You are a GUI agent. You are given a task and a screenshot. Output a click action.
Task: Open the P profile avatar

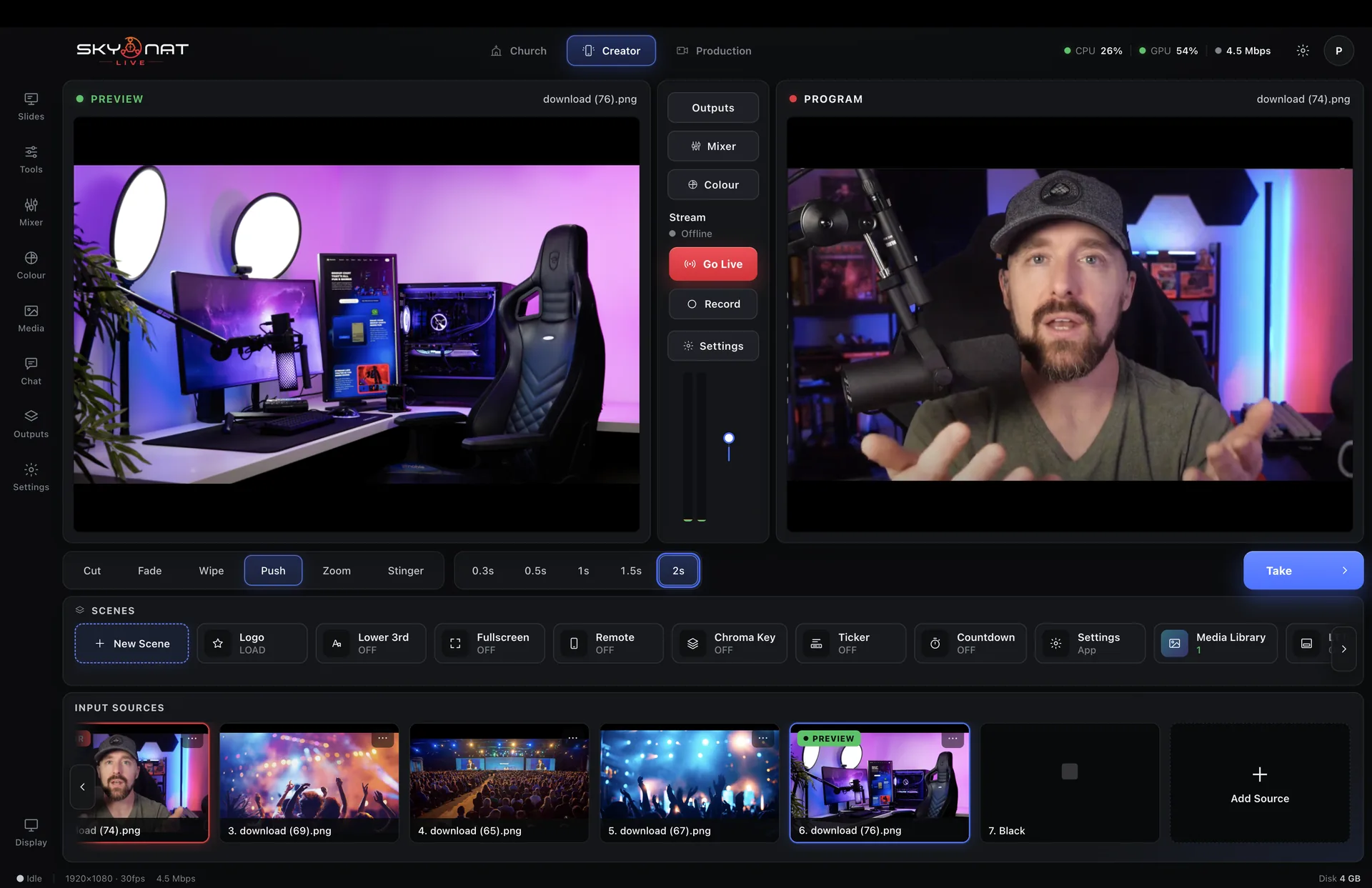click(x=1338, y=51)
